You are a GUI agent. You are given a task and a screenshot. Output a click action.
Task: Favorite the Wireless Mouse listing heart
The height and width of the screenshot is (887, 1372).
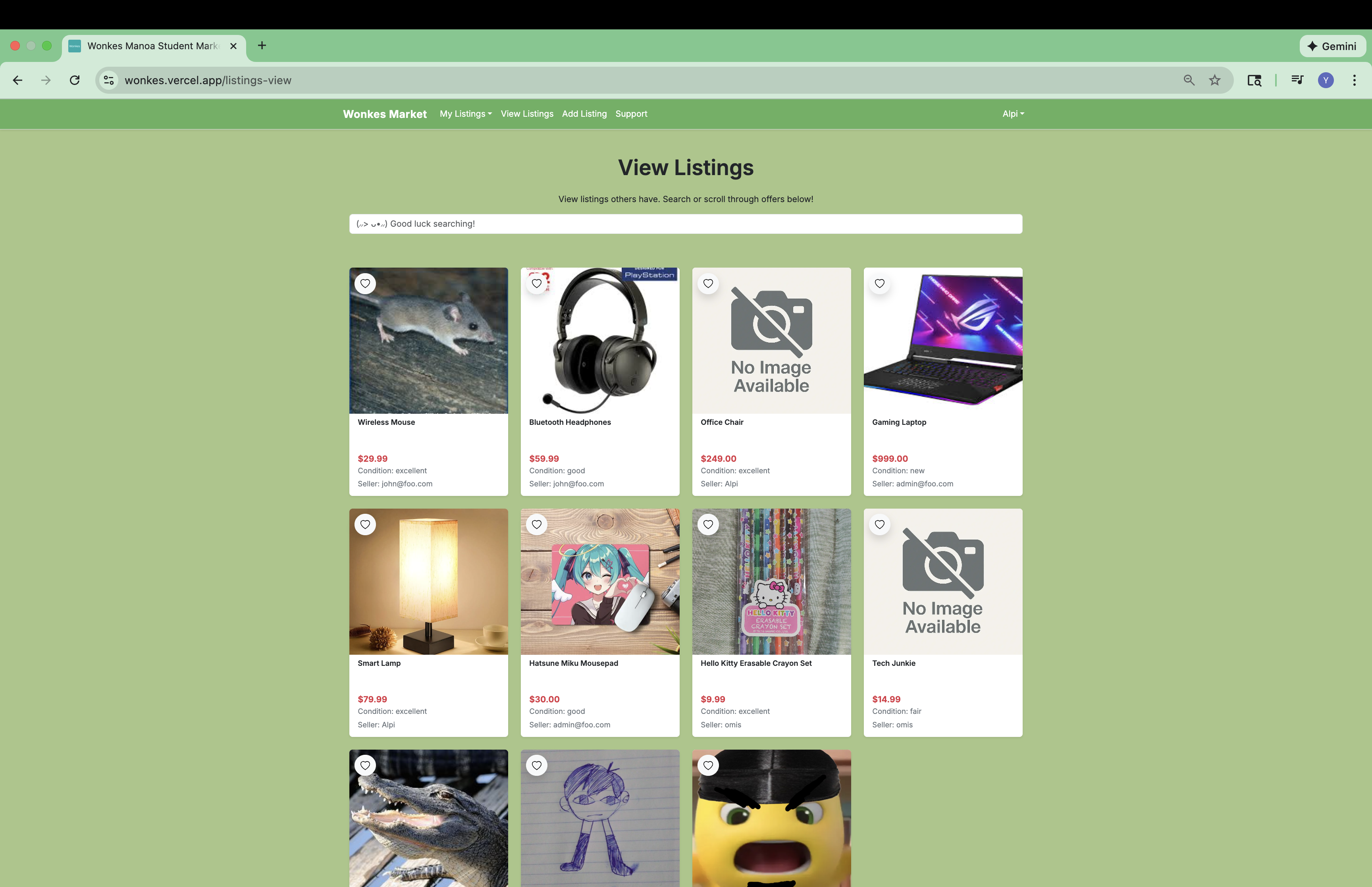[365, 283]
